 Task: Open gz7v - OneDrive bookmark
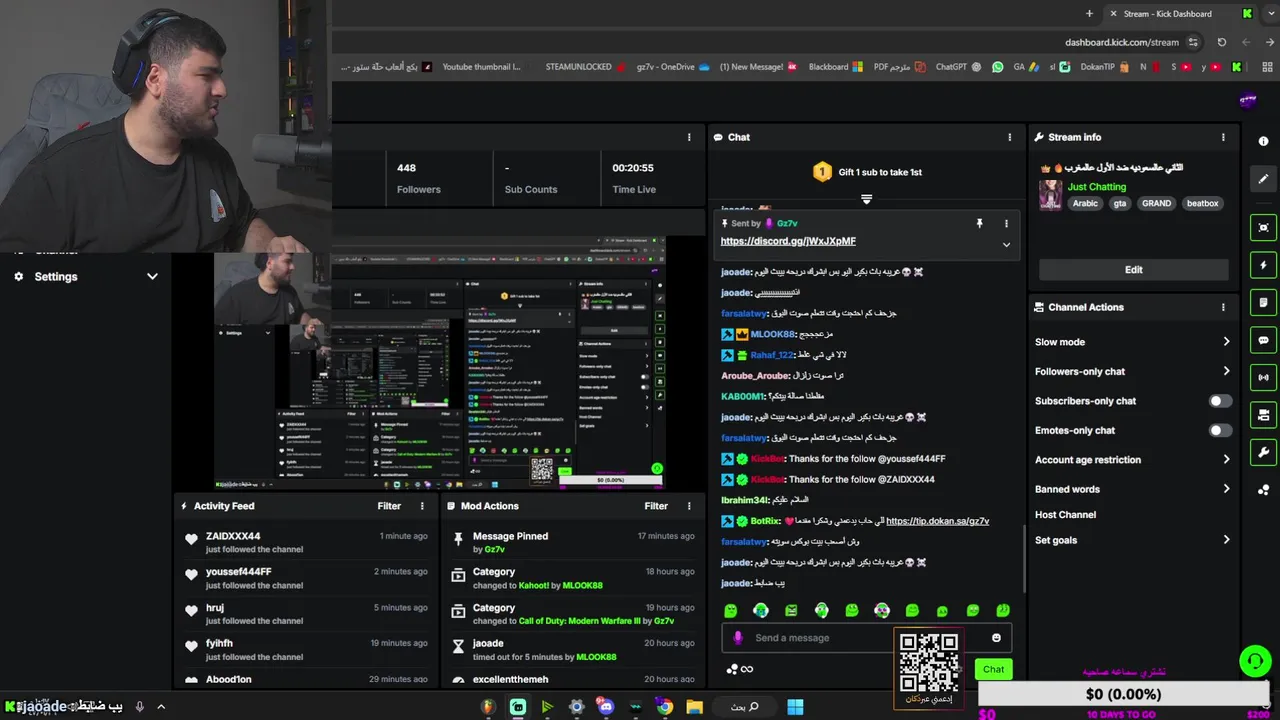pyautogui.click(x=673, y=67)
